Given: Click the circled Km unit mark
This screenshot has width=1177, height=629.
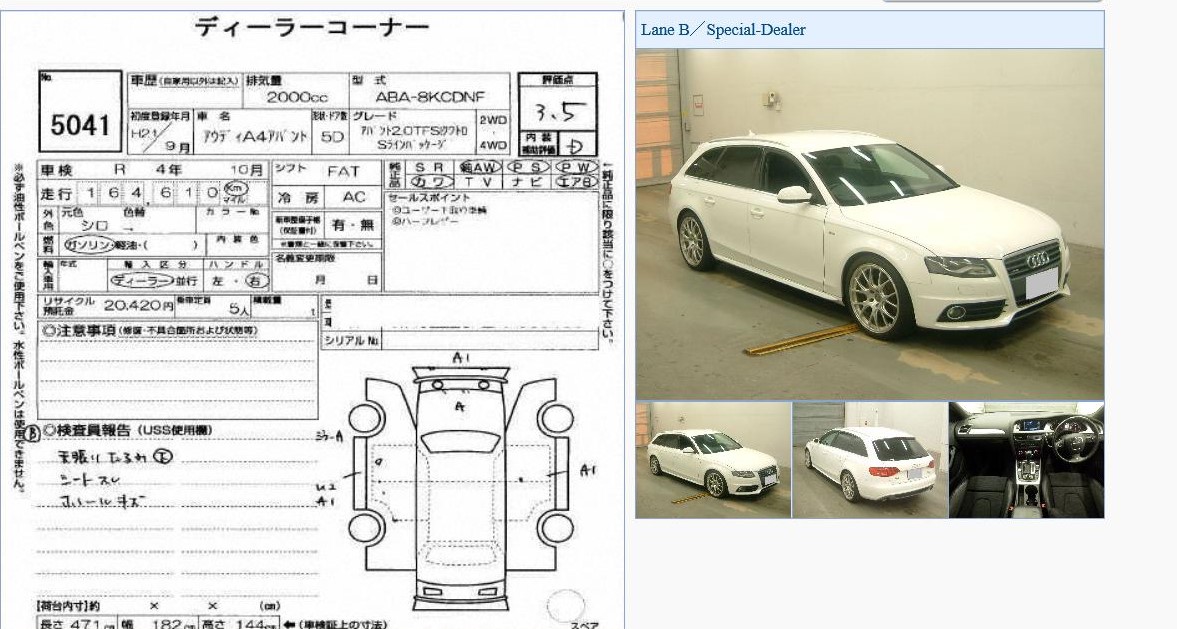Looking at the screenshot, I should point(235,189).
